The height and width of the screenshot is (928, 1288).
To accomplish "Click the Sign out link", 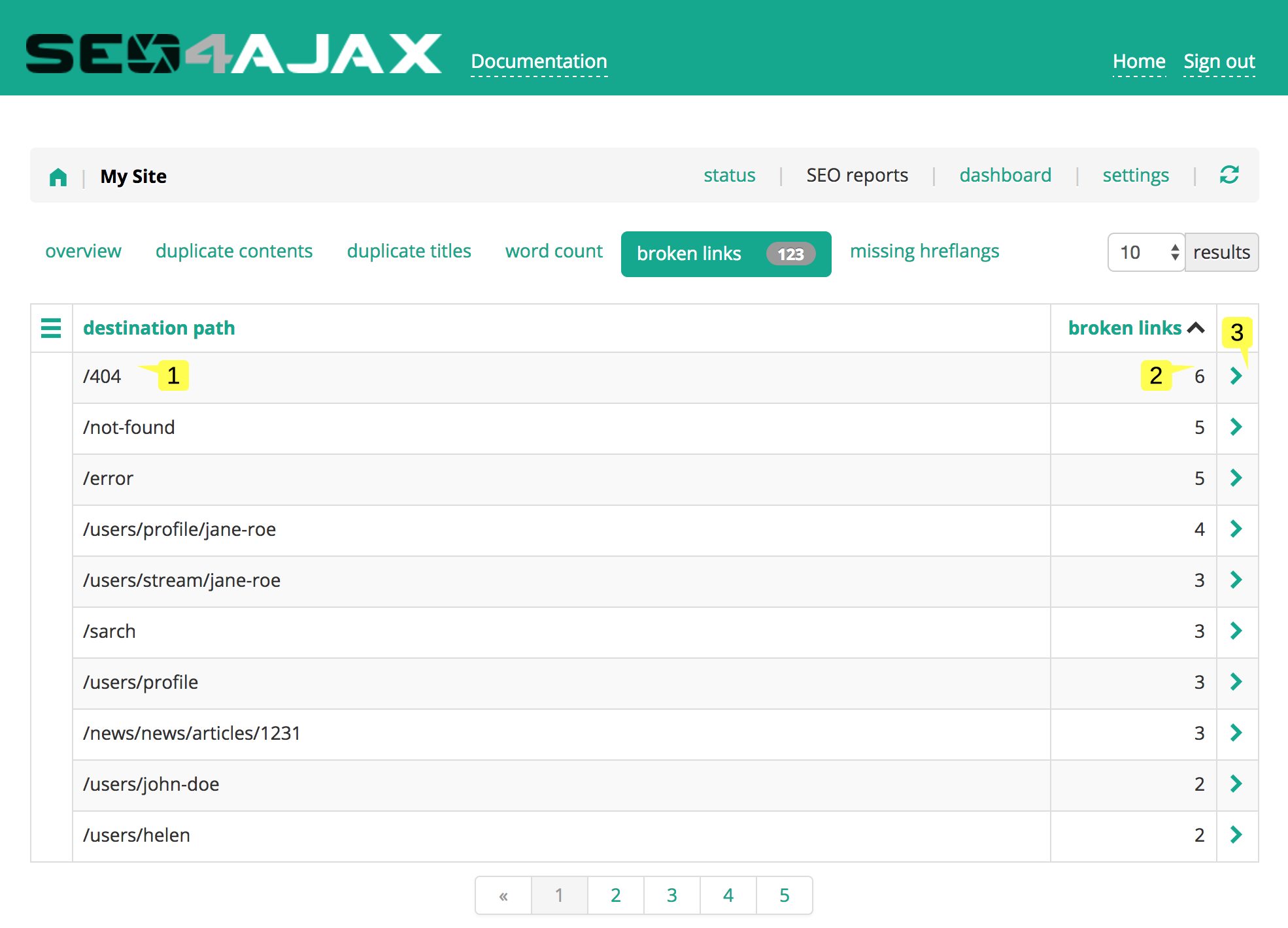I will [x=1219, y=61].
